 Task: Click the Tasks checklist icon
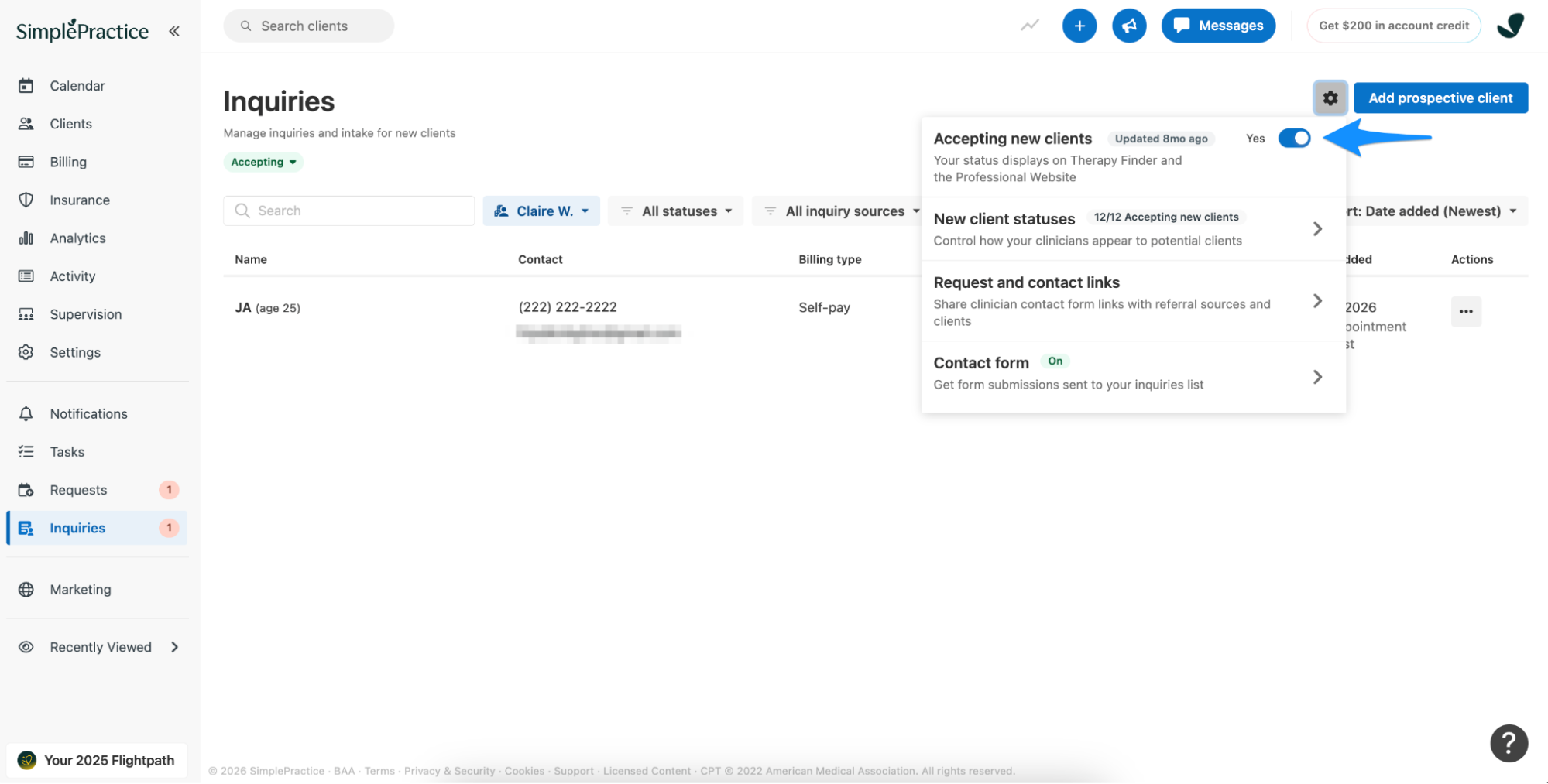click(x=26, y=451)
